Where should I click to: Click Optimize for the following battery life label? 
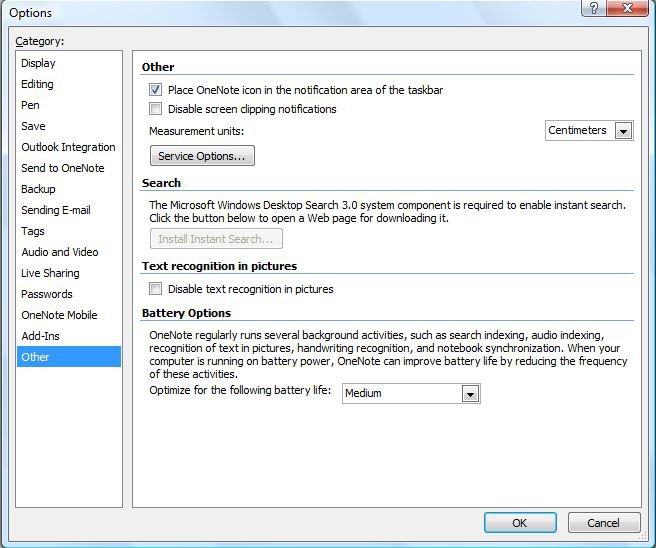[x=240, y=390]
